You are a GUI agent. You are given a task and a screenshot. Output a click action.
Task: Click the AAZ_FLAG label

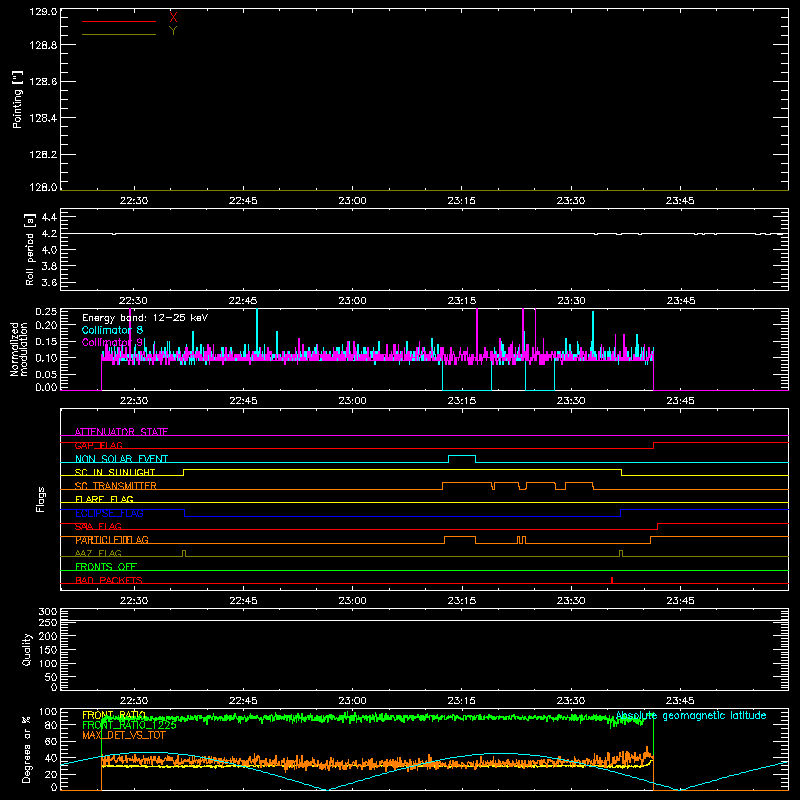tap(98, 553)
